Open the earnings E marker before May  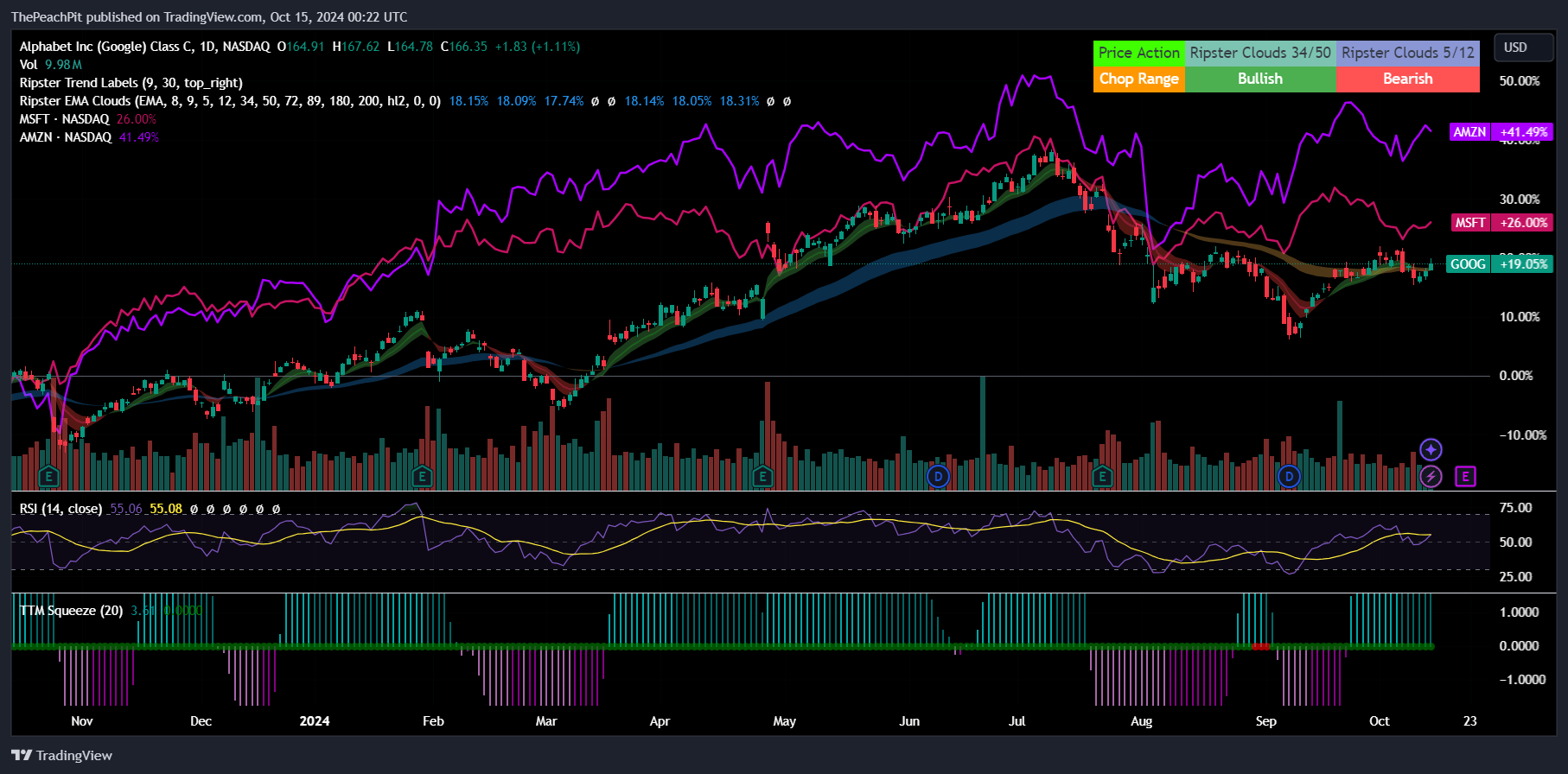[762, 476]
